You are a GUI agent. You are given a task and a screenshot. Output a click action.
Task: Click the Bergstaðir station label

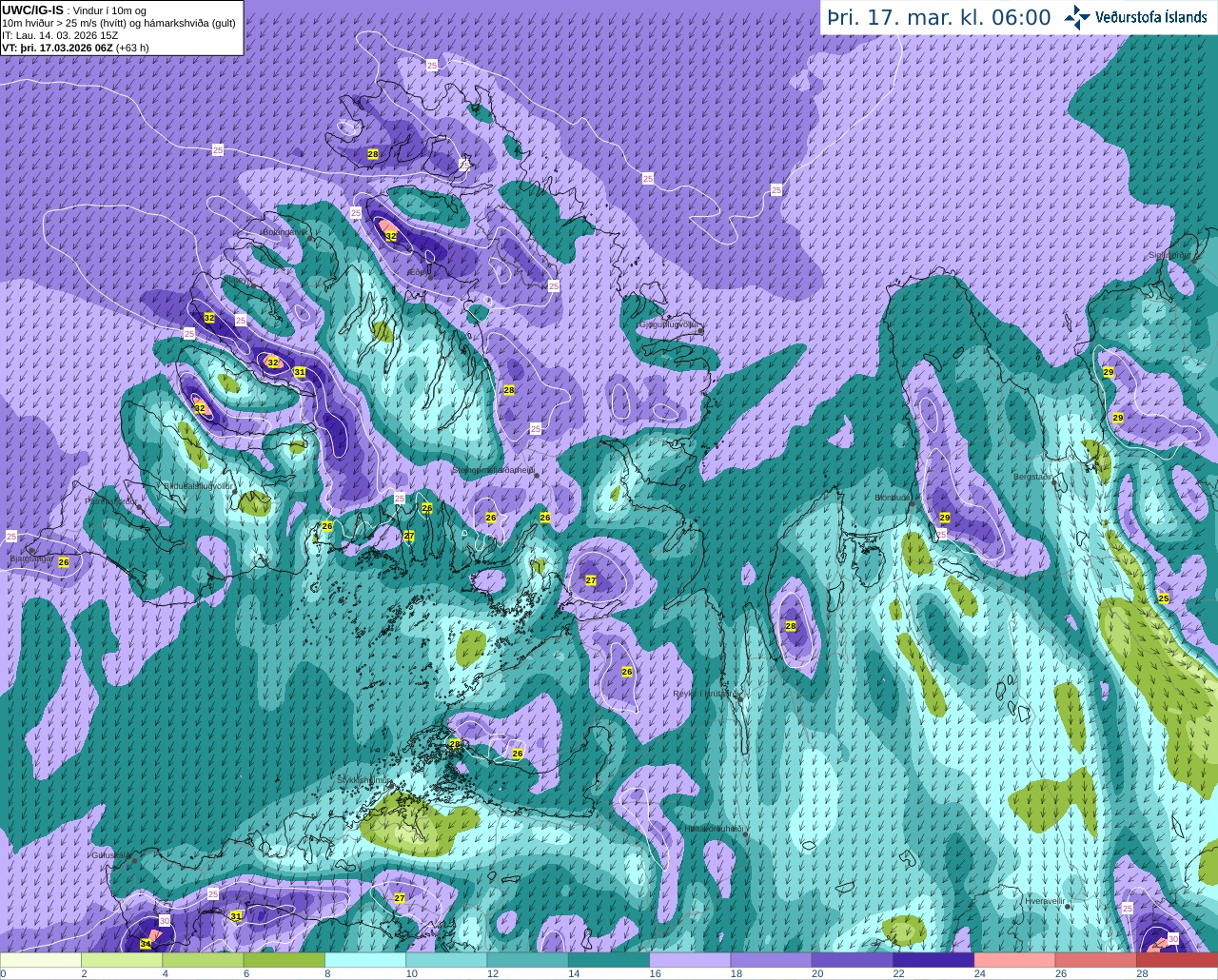tap(1032, 477)
